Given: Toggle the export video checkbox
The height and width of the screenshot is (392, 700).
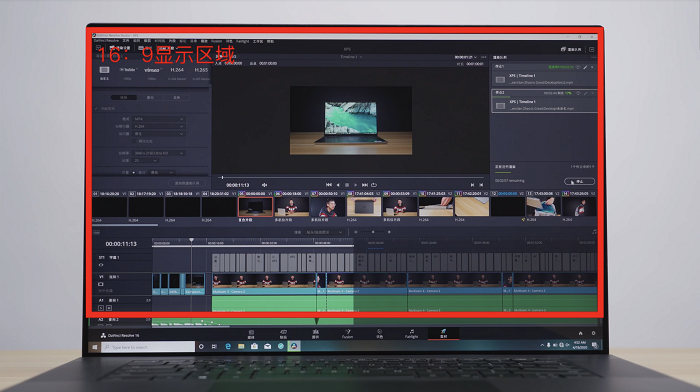Looking at the screenshot, I should pos(96,108).
